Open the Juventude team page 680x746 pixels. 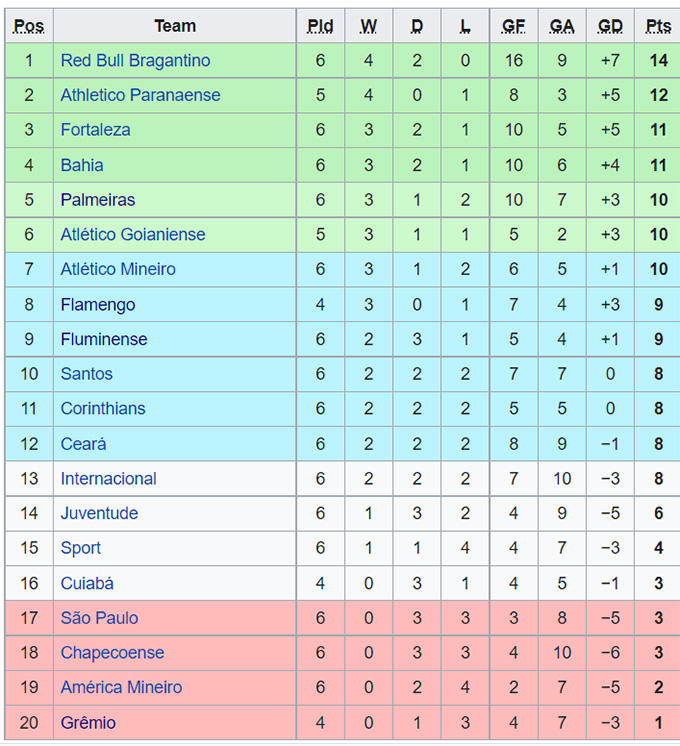click(99, 514)
